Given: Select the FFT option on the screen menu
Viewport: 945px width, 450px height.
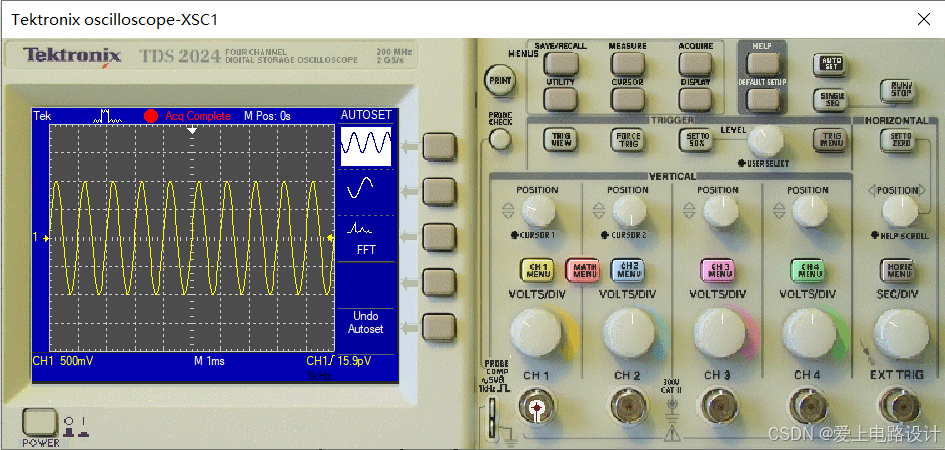Looking at the screenshot, I should (366, 239).
